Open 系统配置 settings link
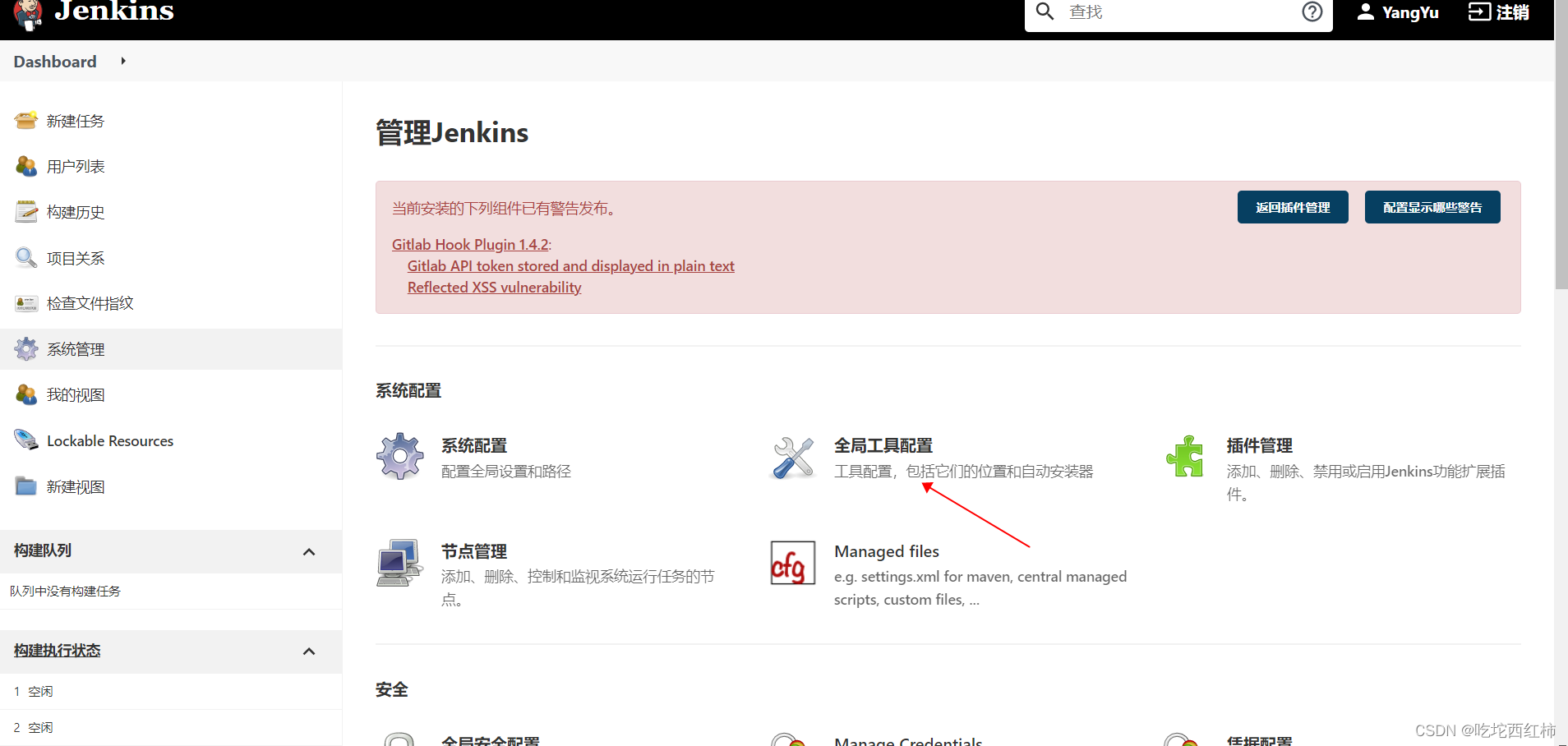Screen dimensions: 1568x746 pos(474,445)
